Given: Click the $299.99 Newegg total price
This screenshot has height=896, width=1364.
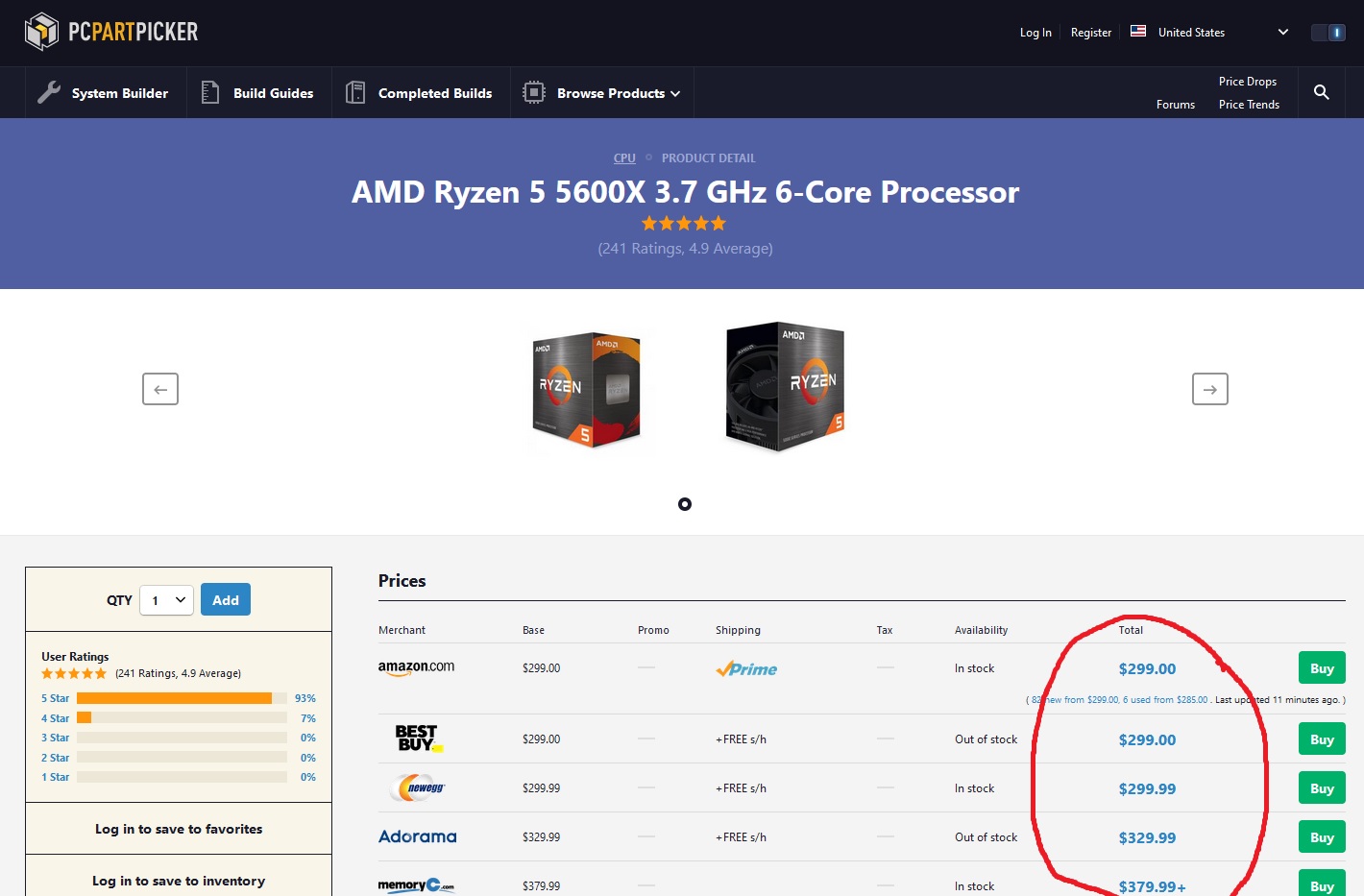Looking at the screenshot, I should point(1147,788).
